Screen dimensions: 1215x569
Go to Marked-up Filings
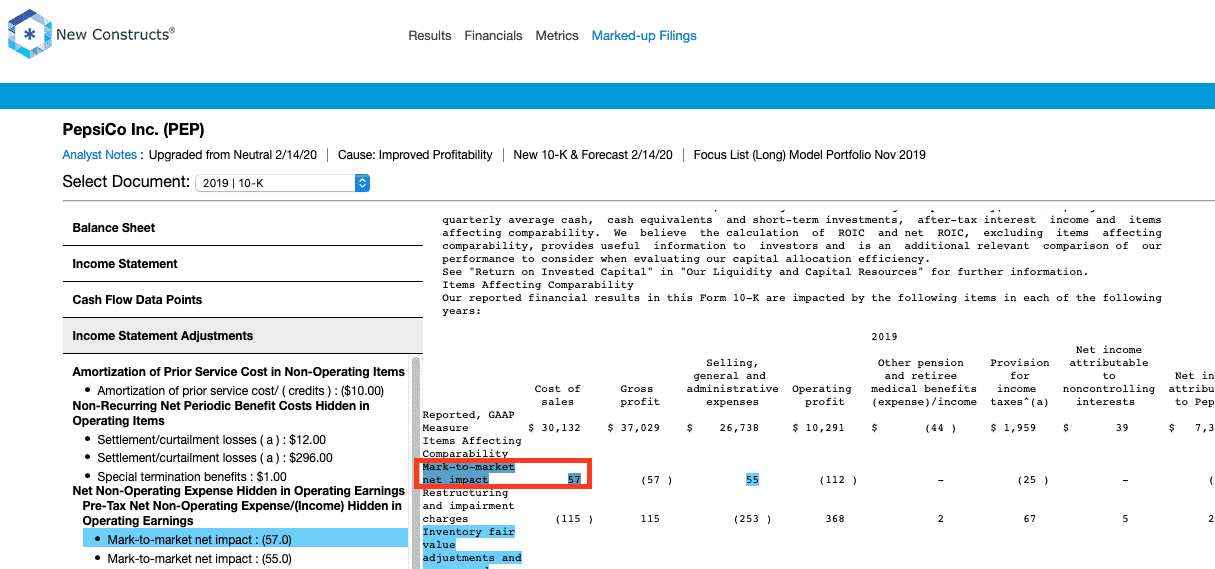tap(644, 36)
